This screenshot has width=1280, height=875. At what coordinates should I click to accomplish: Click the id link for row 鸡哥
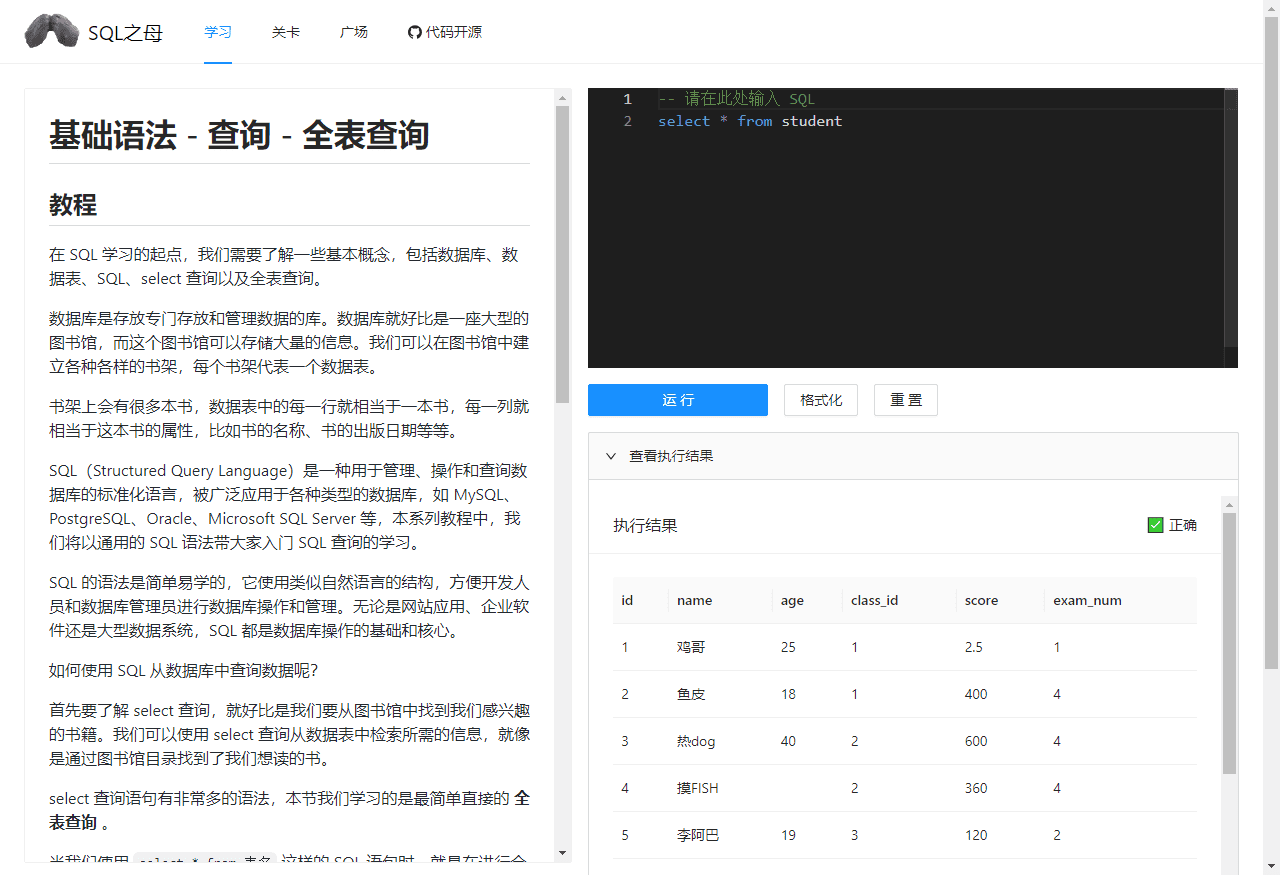[624, 647]
